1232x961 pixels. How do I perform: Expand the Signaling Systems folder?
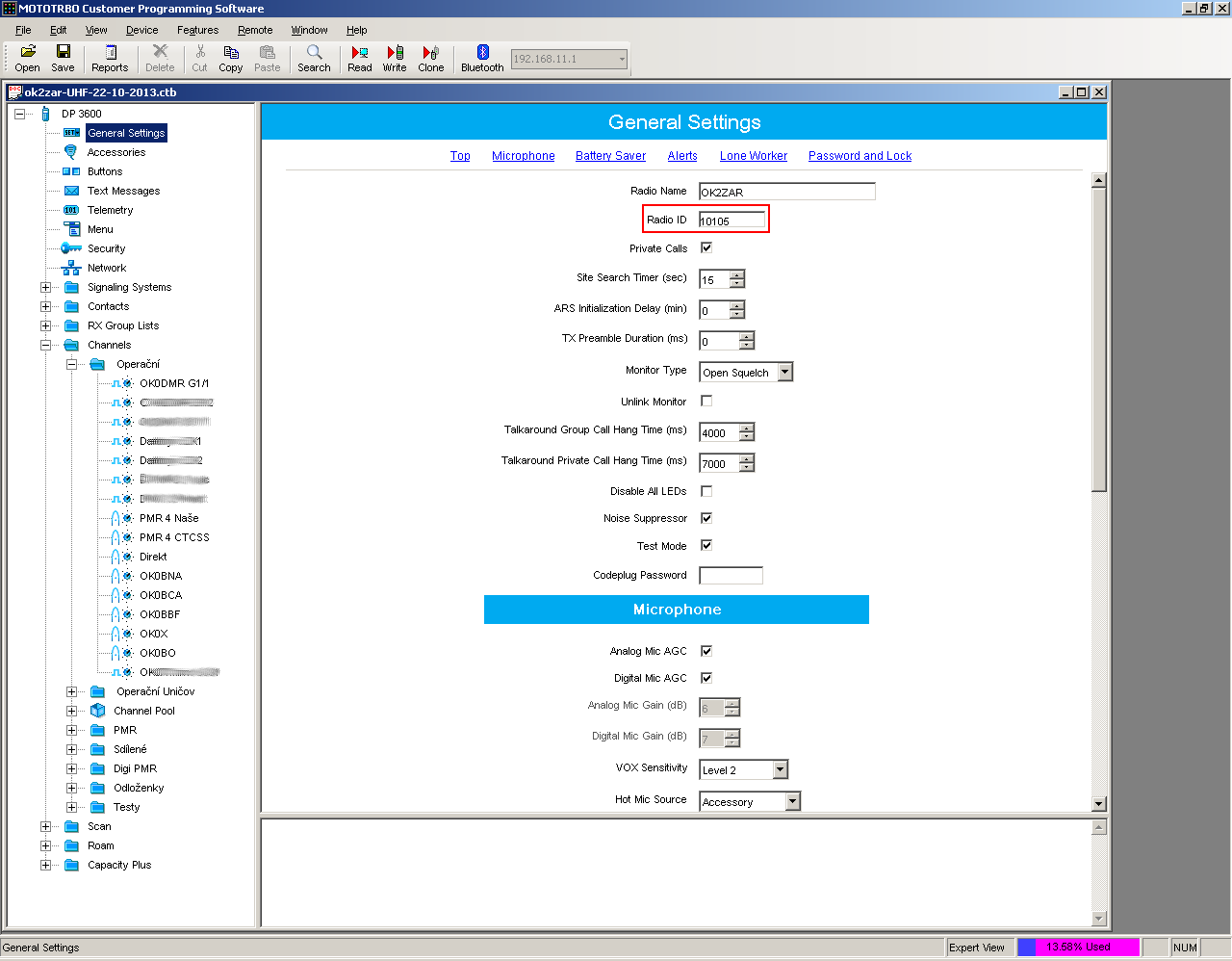click(45, 287)
